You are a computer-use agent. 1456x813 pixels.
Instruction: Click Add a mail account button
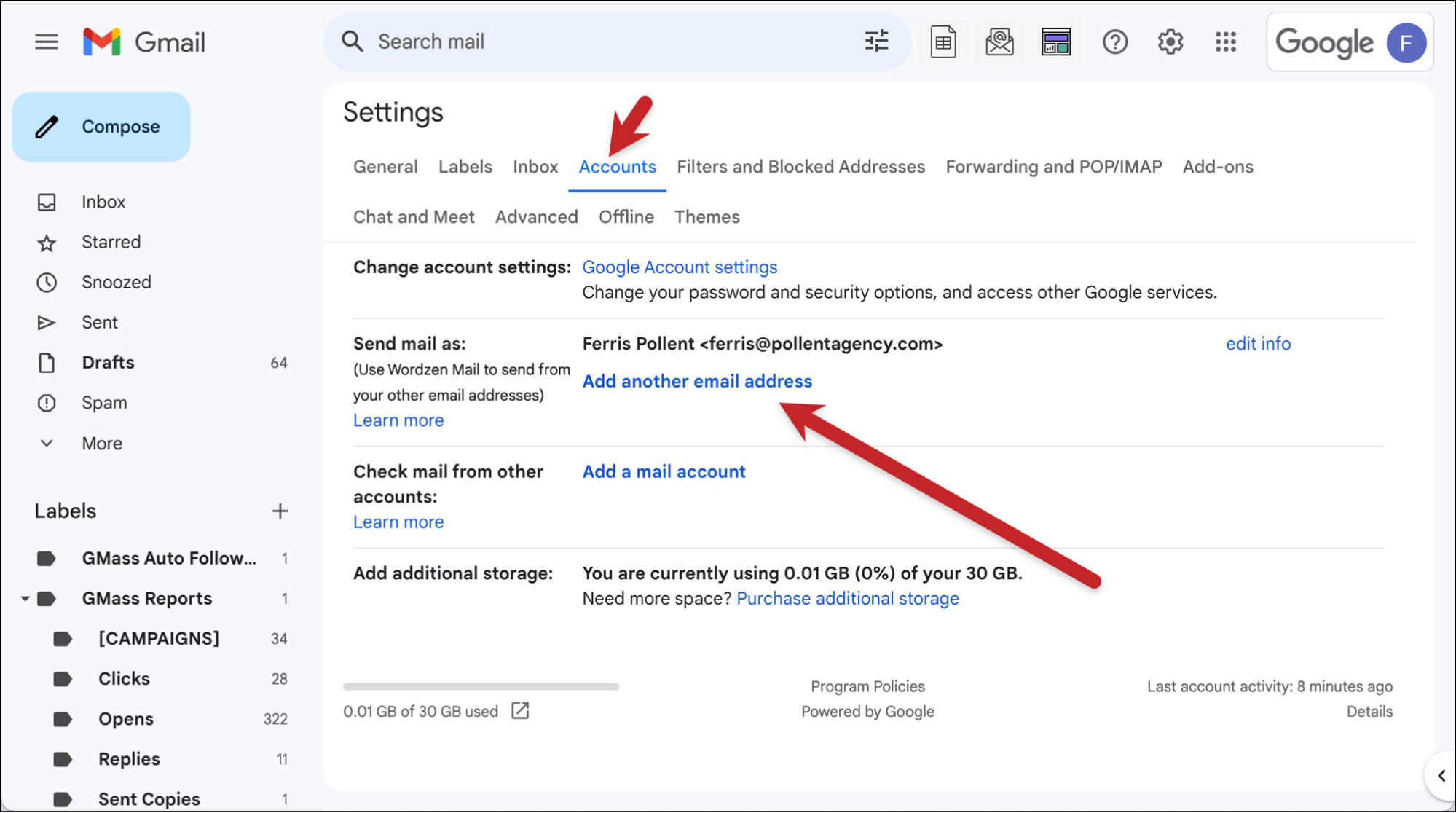663,471
